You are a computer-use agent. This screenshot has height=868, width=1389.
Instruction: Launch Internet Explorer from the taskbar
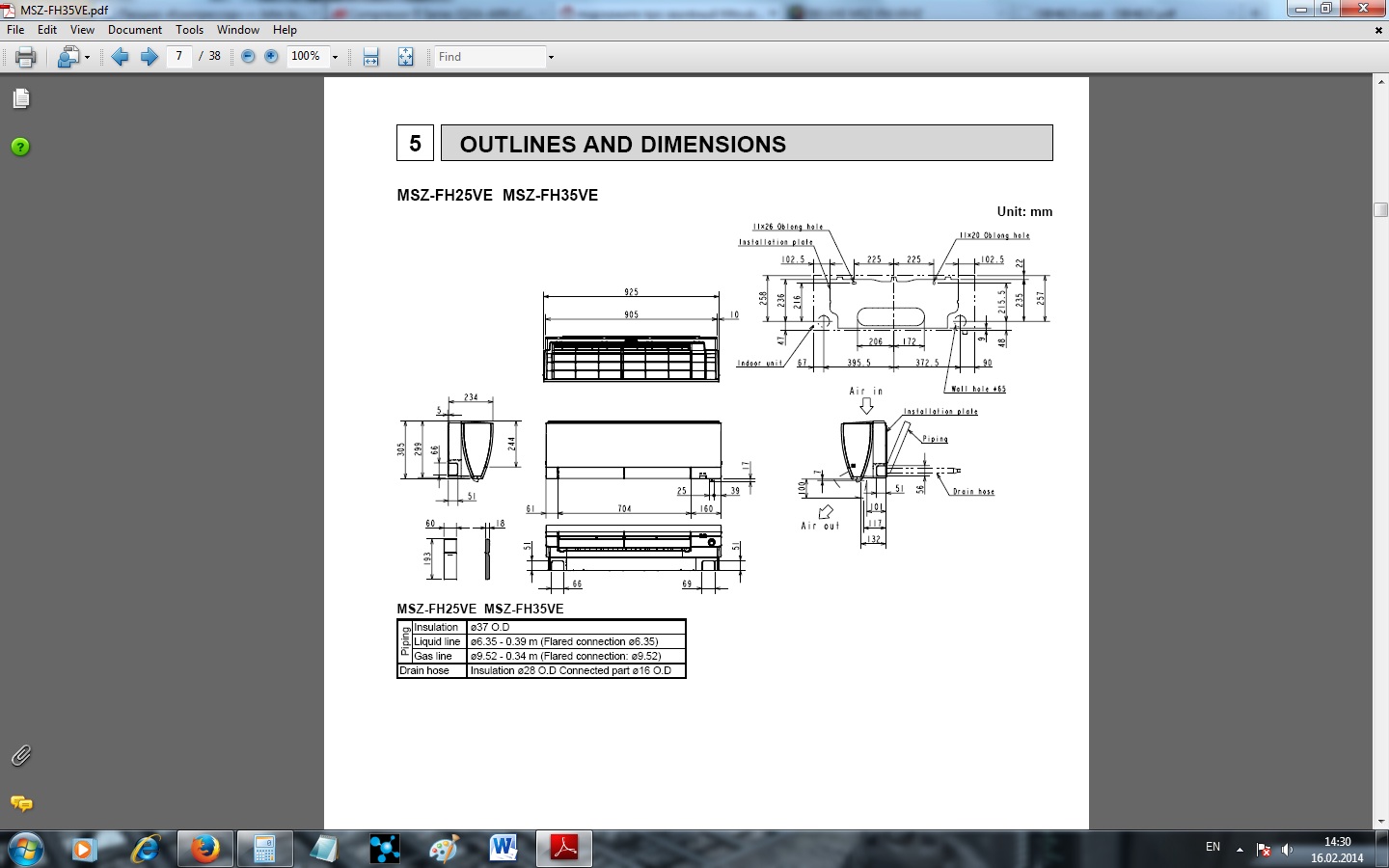[x=146, y=849]
